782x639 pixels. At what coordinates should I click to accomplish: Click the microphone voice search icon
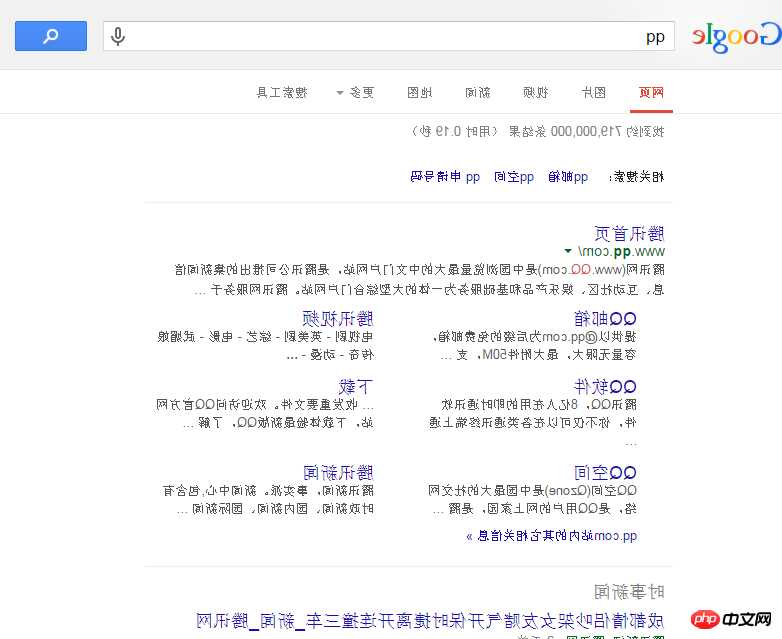tap(119, 37)
